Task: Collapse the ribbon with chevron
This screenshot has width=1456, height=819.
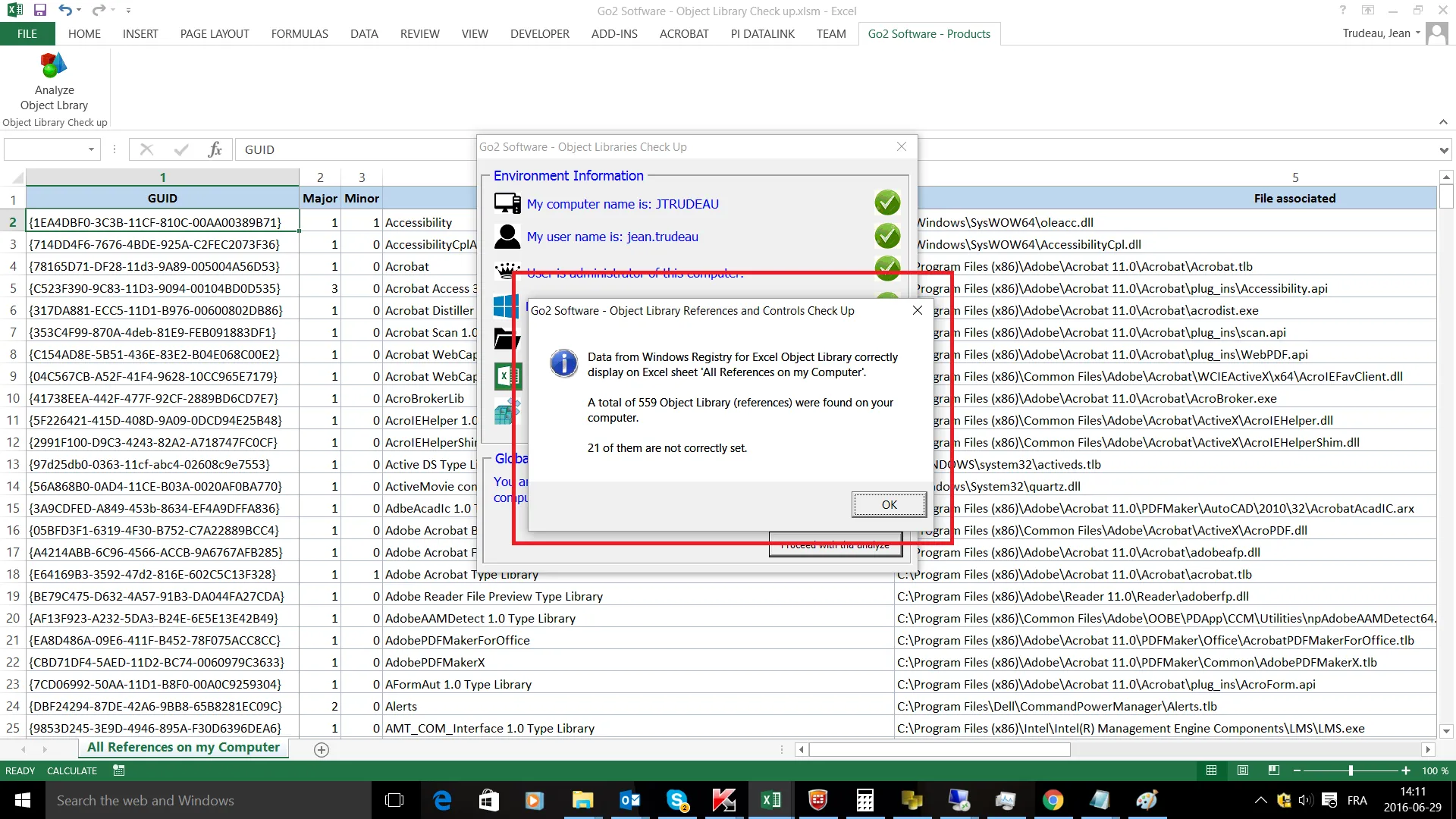Action: (x=1443, y=122)
